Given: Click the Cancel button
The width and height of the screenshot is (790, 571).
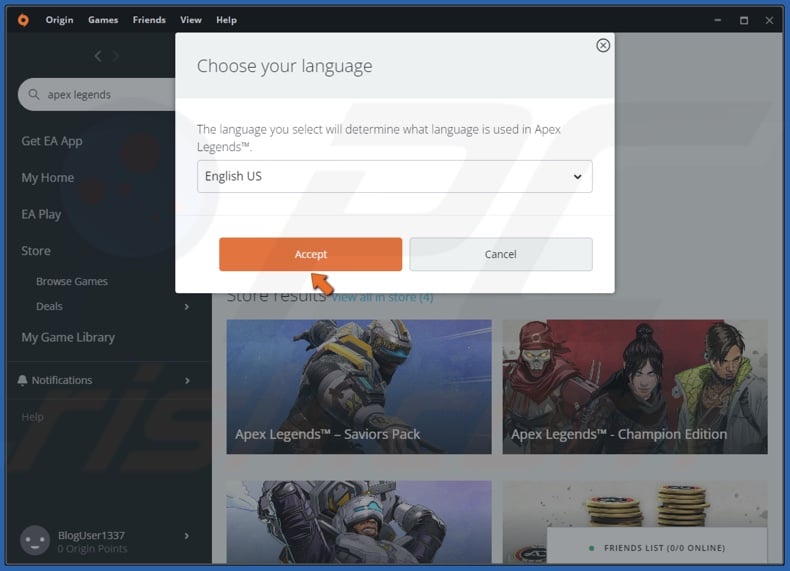Looking at the screenshot, I should click(501, 255).
